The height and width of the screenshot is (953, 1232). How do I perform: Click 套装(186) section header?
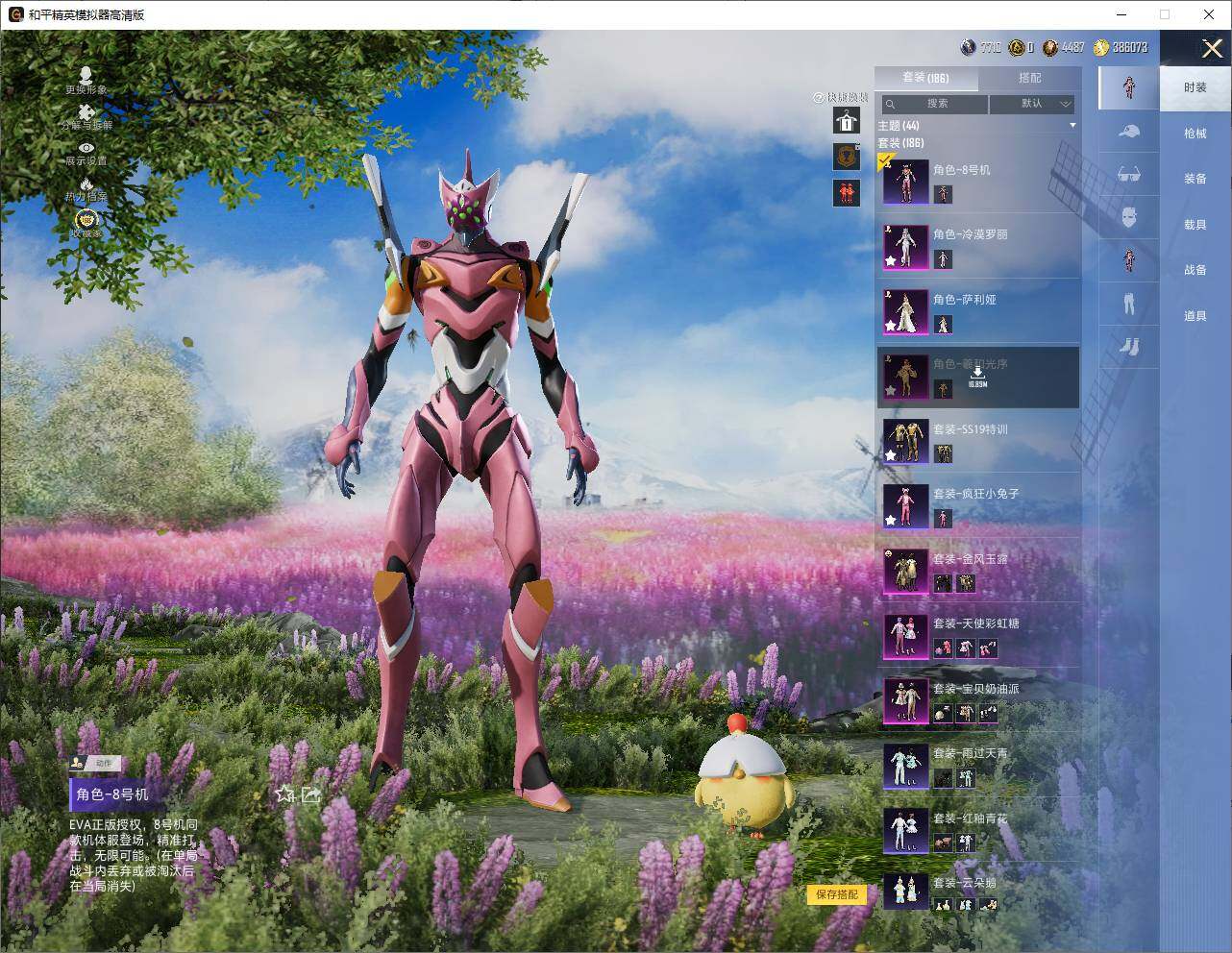pos(900,143)
